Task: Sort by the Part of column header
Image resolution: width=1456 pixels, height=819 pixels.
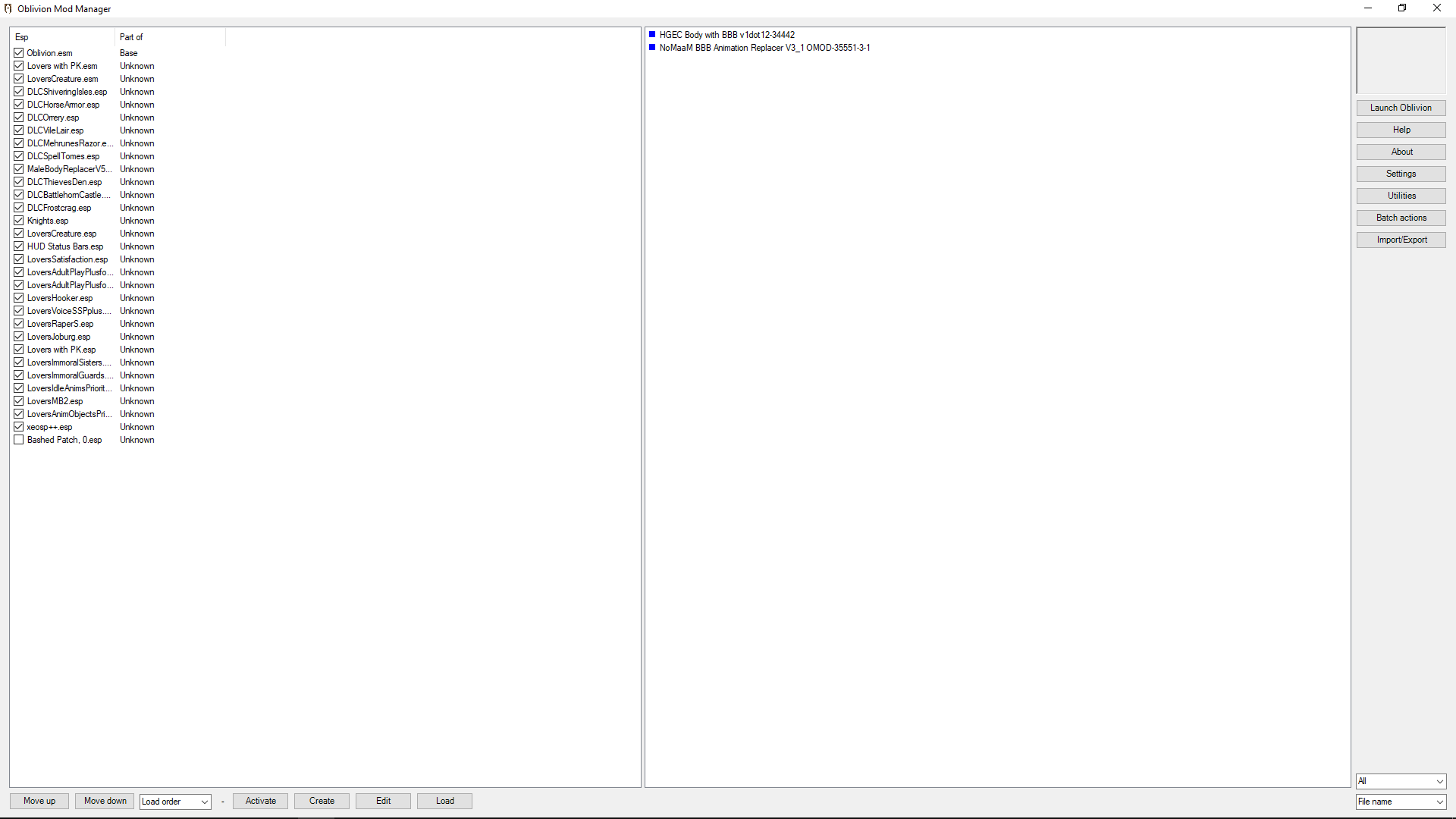Action: pyautogui.click(x=170, y=37)
